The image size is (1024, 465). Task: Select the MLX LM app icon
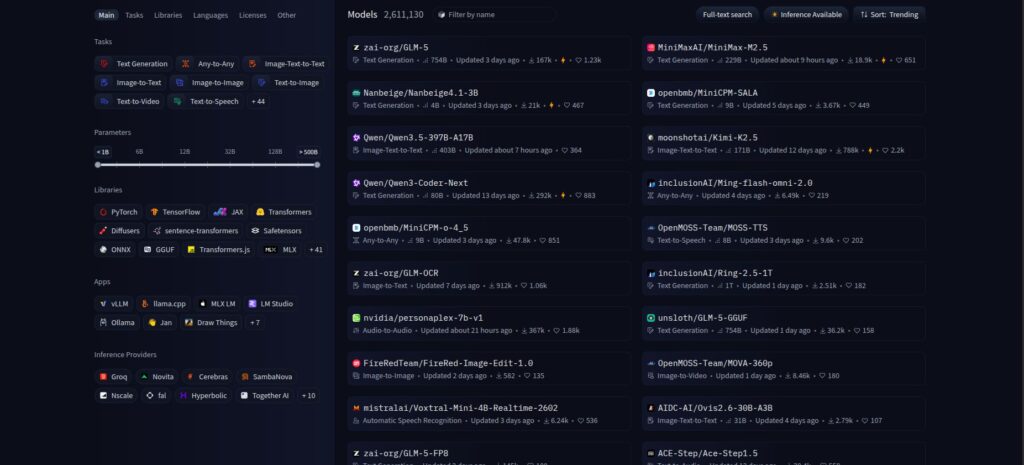coord(202,304)
